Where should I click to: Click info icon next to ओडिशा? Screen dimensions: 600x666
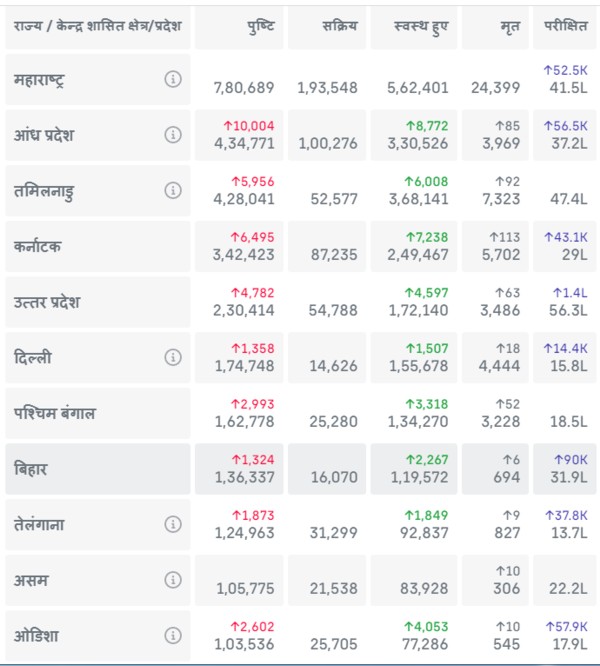click(x=173, y=635)
